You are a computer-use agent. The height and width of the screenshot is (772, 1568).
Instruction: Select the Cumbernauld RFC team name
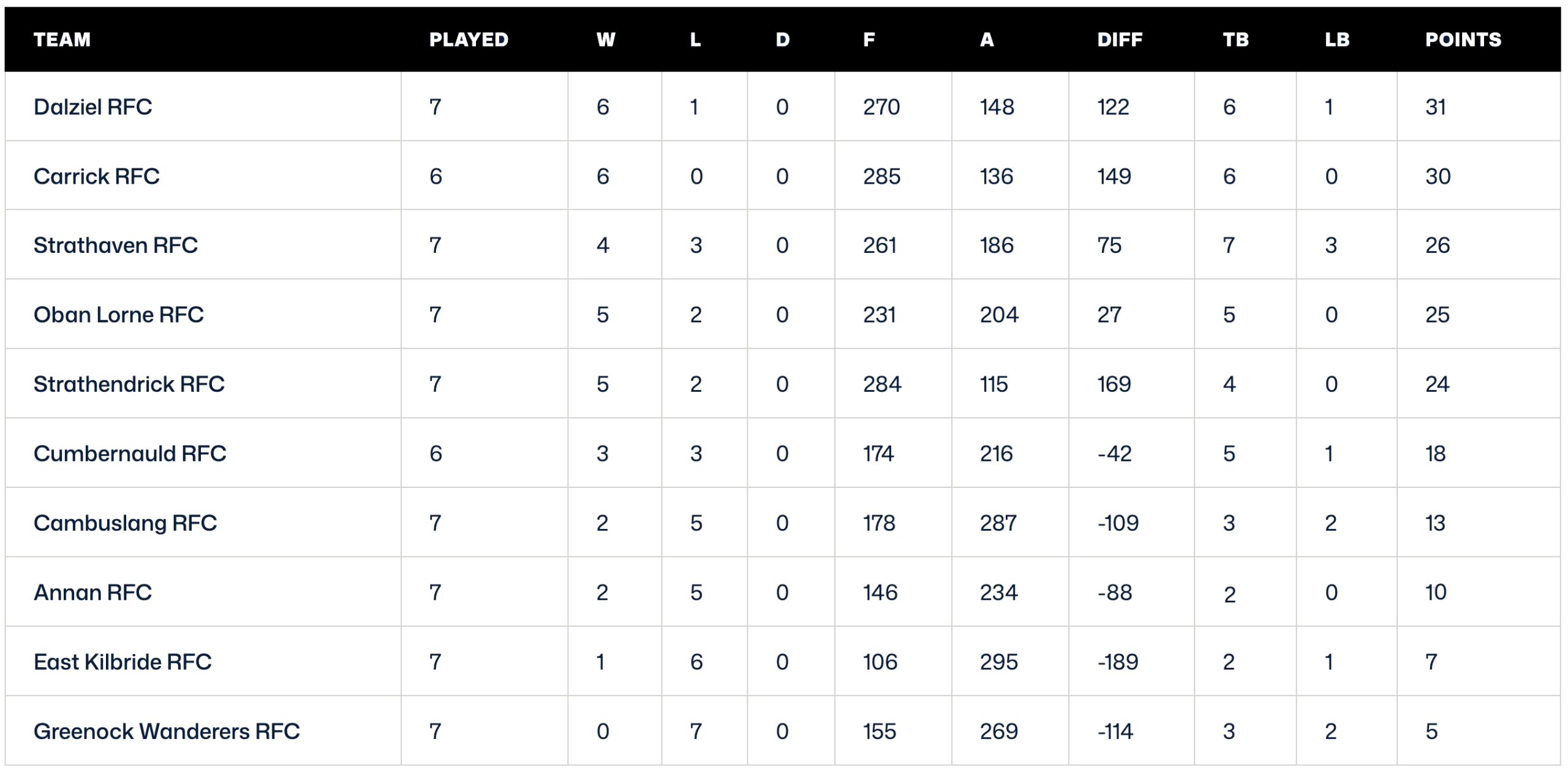pos(130,454)
